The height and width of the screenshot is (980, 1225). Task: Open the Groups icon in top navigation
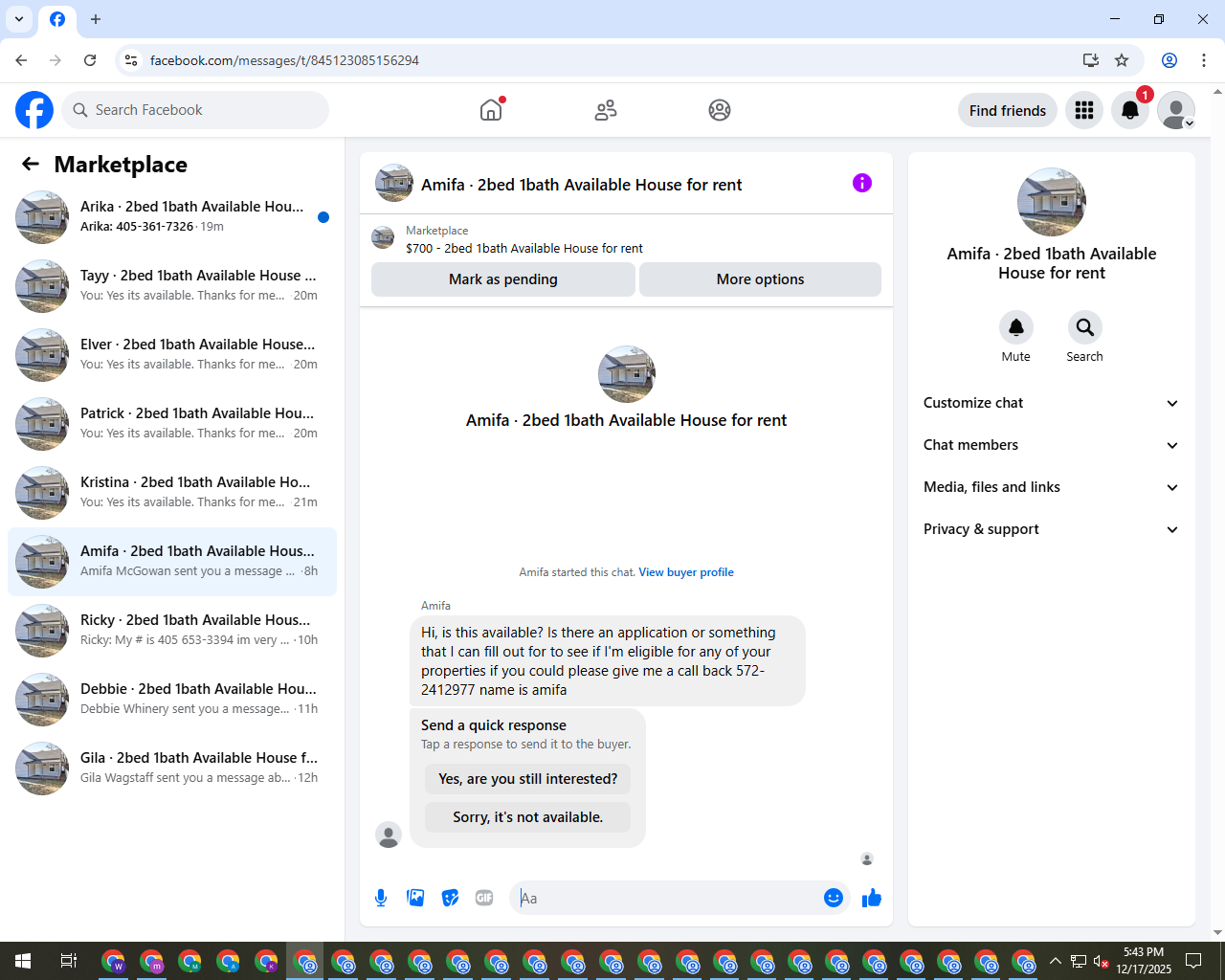coord(720,110)
